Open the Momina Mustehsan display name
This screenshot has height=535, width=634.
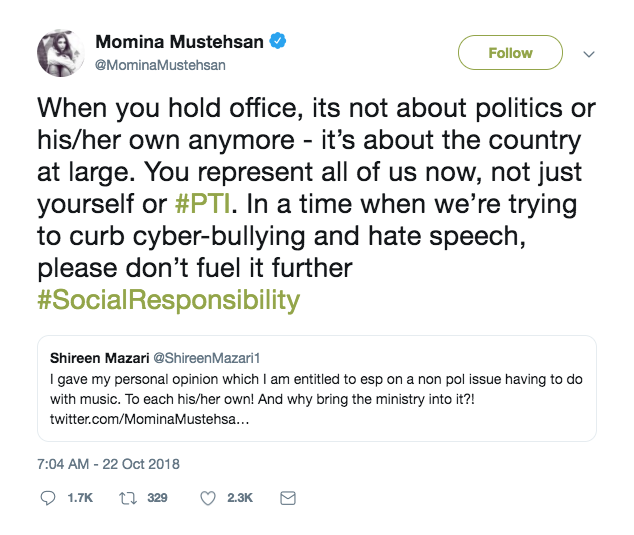pyautogui.click(x=180, y=42)
